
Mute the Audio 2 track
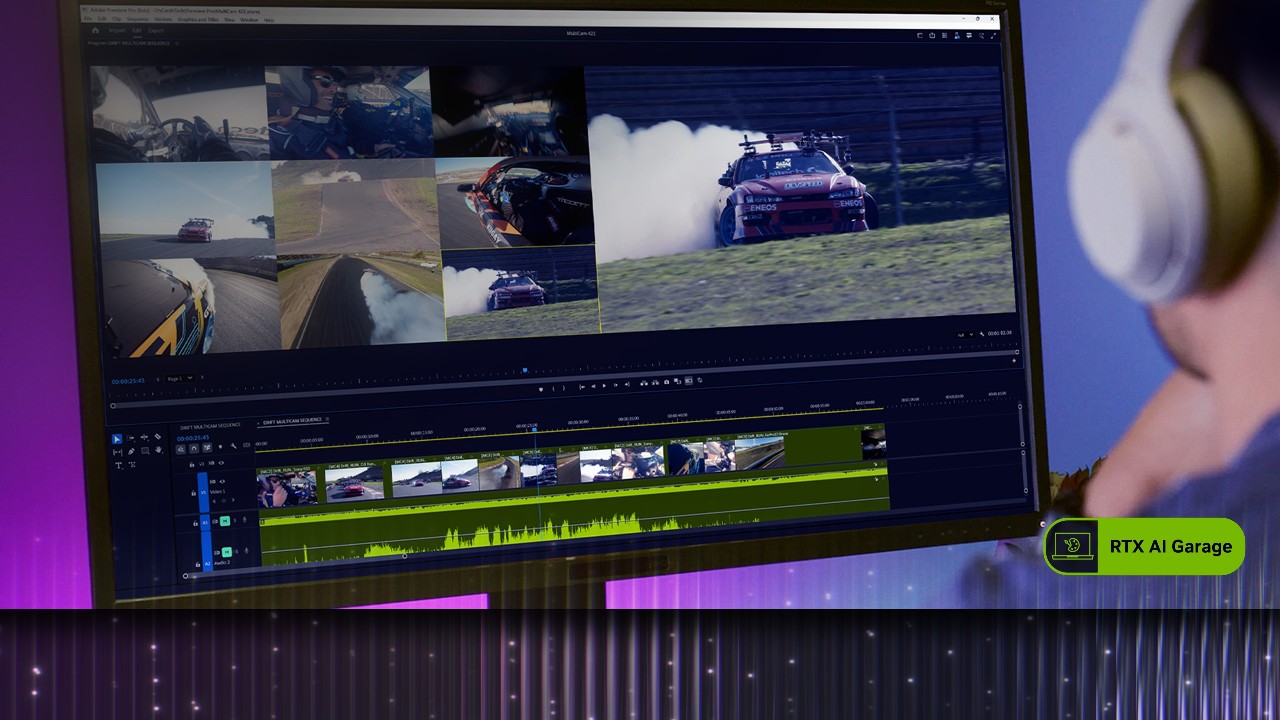pyautogui.click(x=227, y=552)
